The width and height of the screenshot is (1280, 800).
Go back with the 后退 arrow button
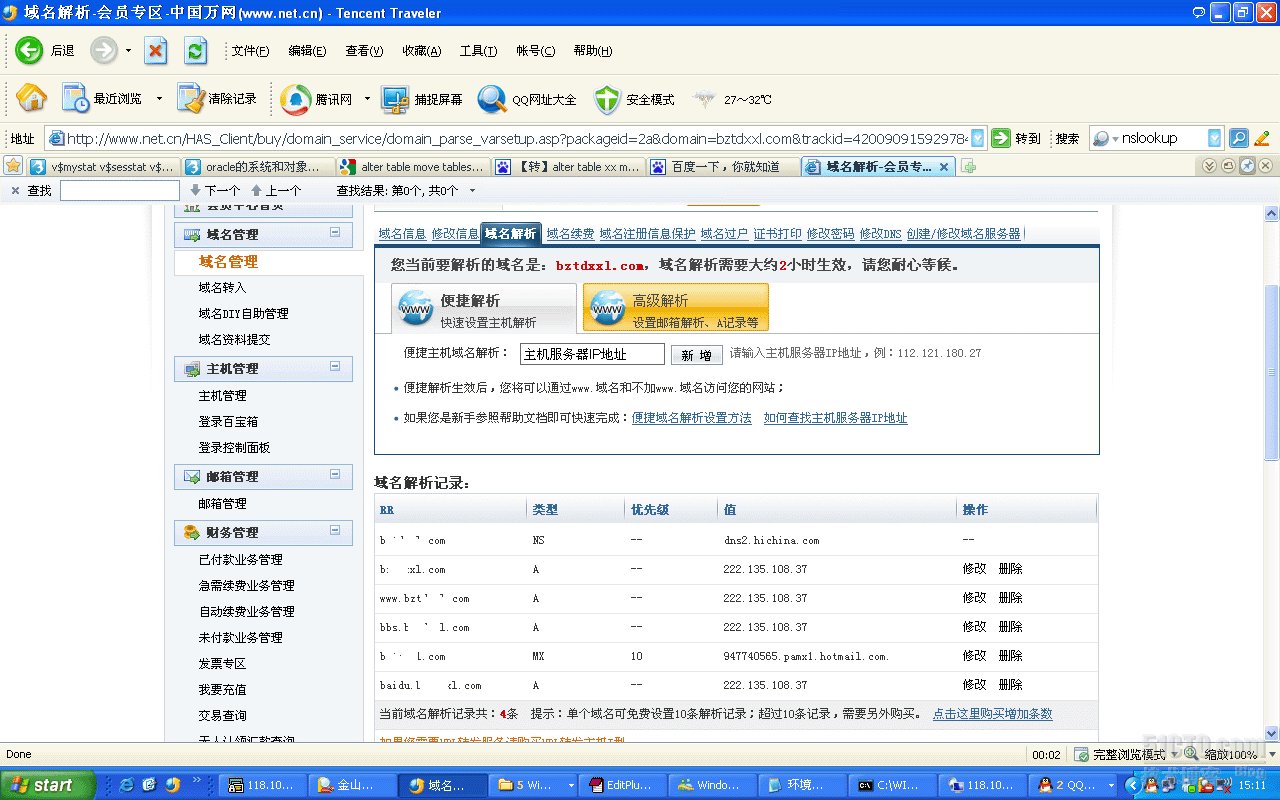pos(45,50)
